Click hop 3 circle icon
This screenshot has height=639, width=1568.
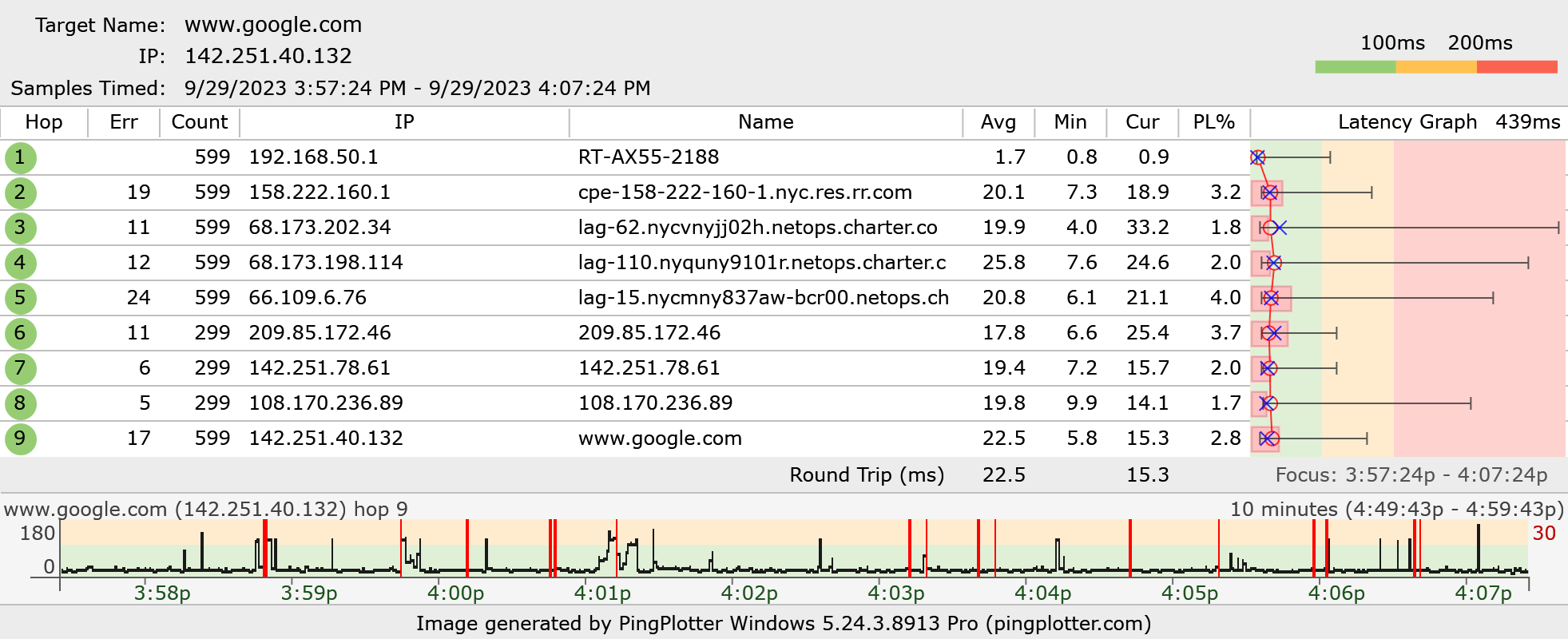[x=20, y=228]
